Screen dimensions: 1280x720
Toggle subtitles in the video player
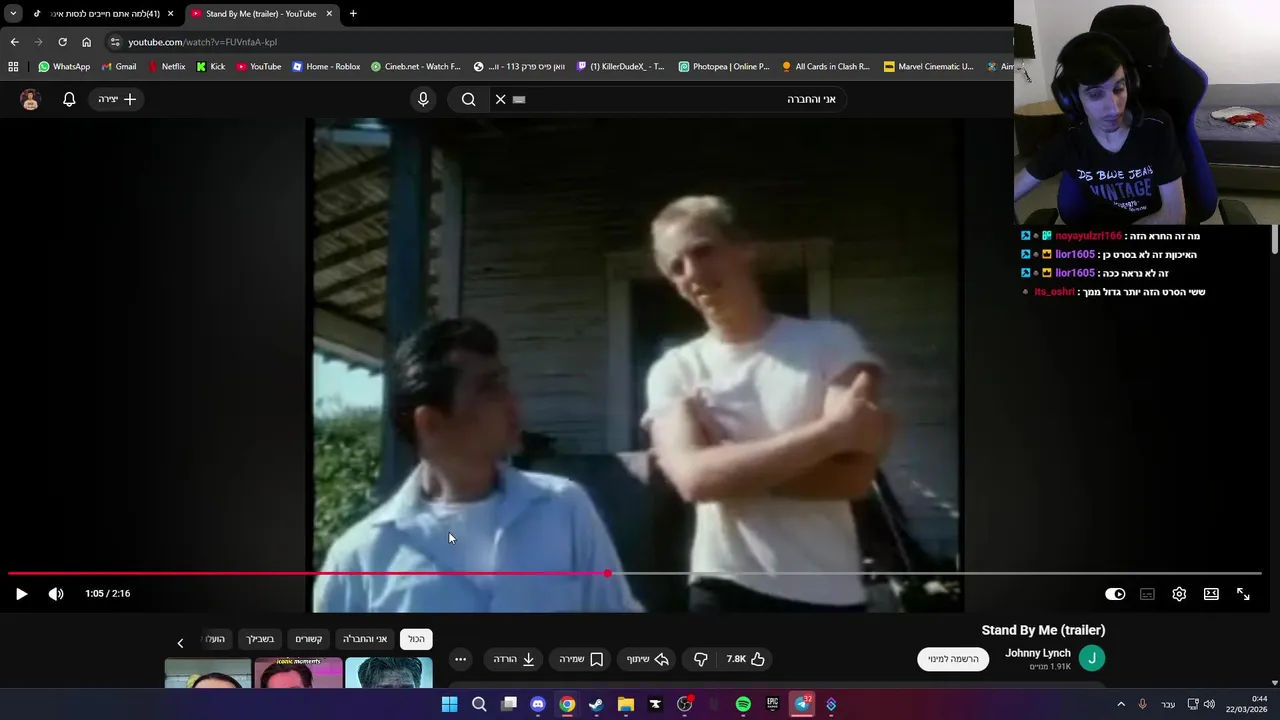click(1147, 594)
